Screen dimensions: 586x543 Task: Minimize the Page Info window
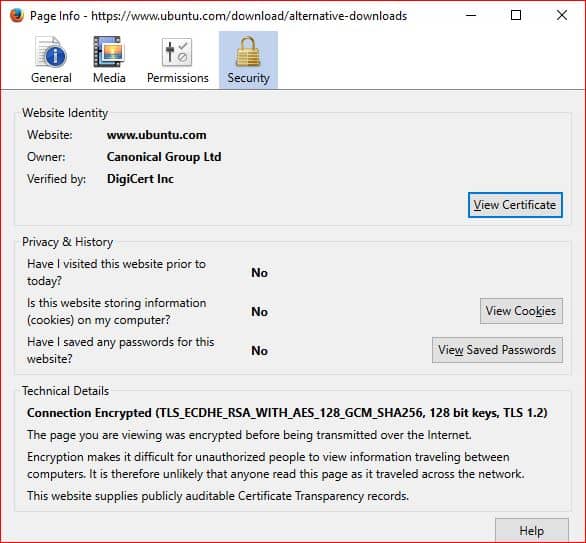tap(471, 15)
